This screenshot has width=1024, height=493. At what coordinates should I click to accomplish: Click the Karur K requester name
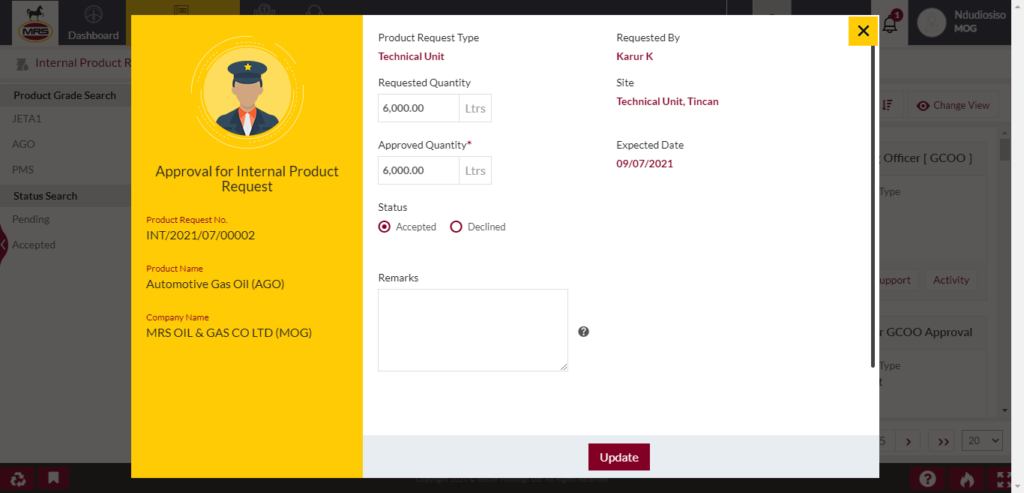[635, 56]
